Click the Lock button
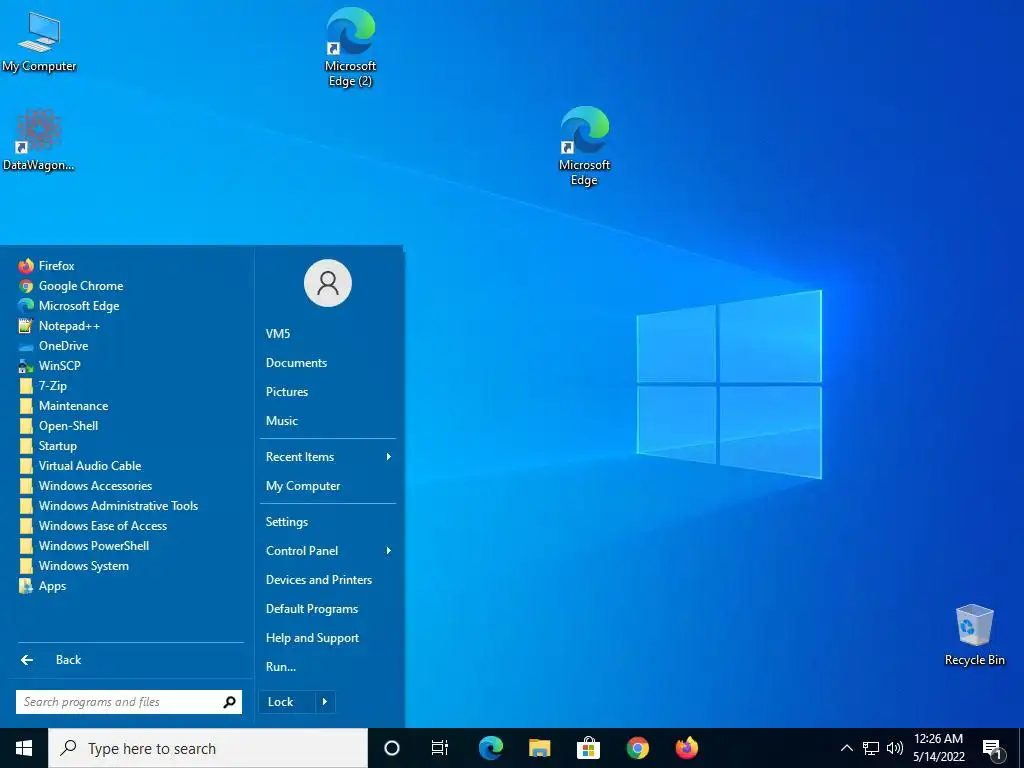 point(287,702)
